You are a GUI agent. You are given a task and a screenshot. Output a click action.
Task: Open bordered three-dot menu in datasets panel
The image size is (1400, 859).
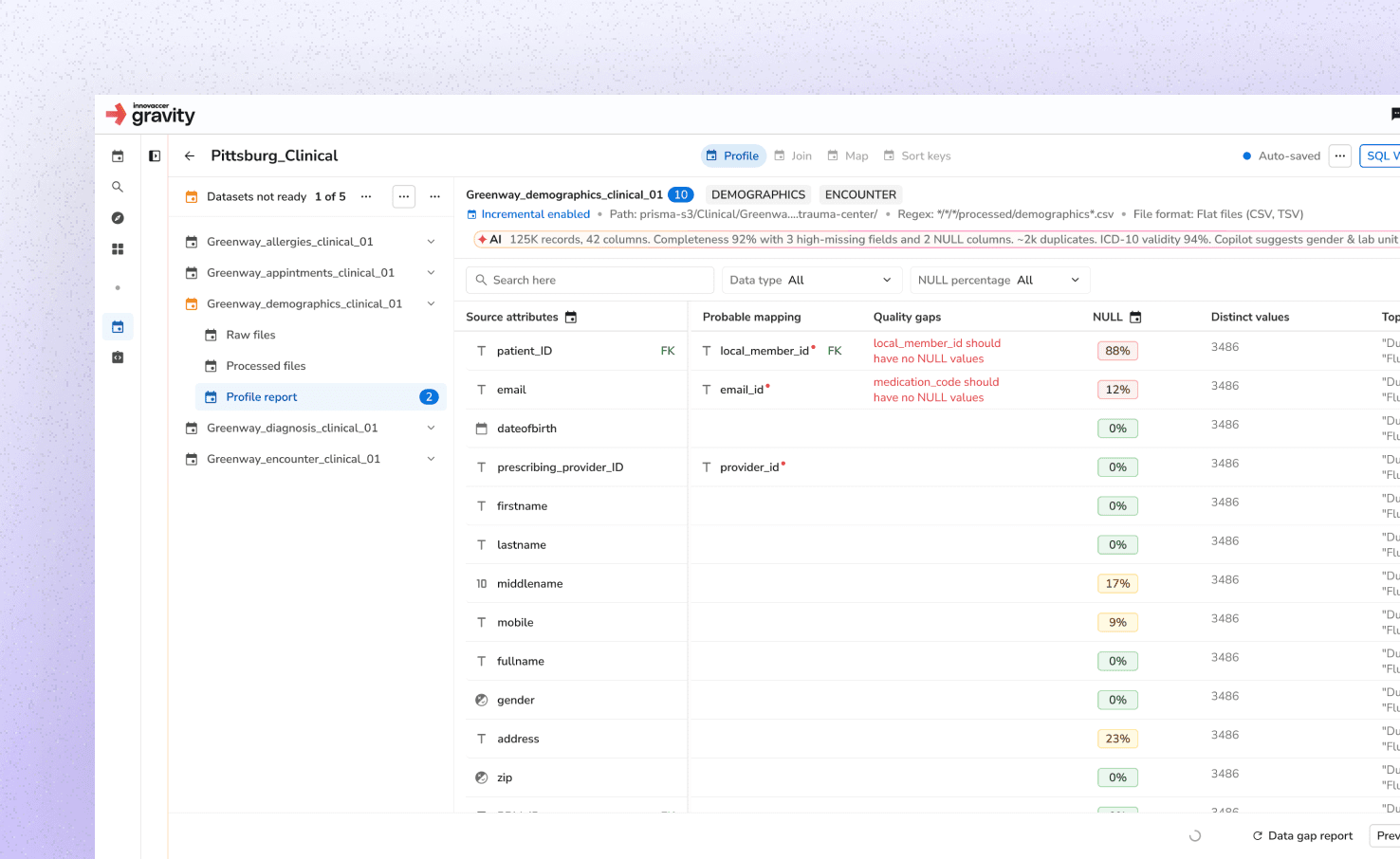[404, 197]
